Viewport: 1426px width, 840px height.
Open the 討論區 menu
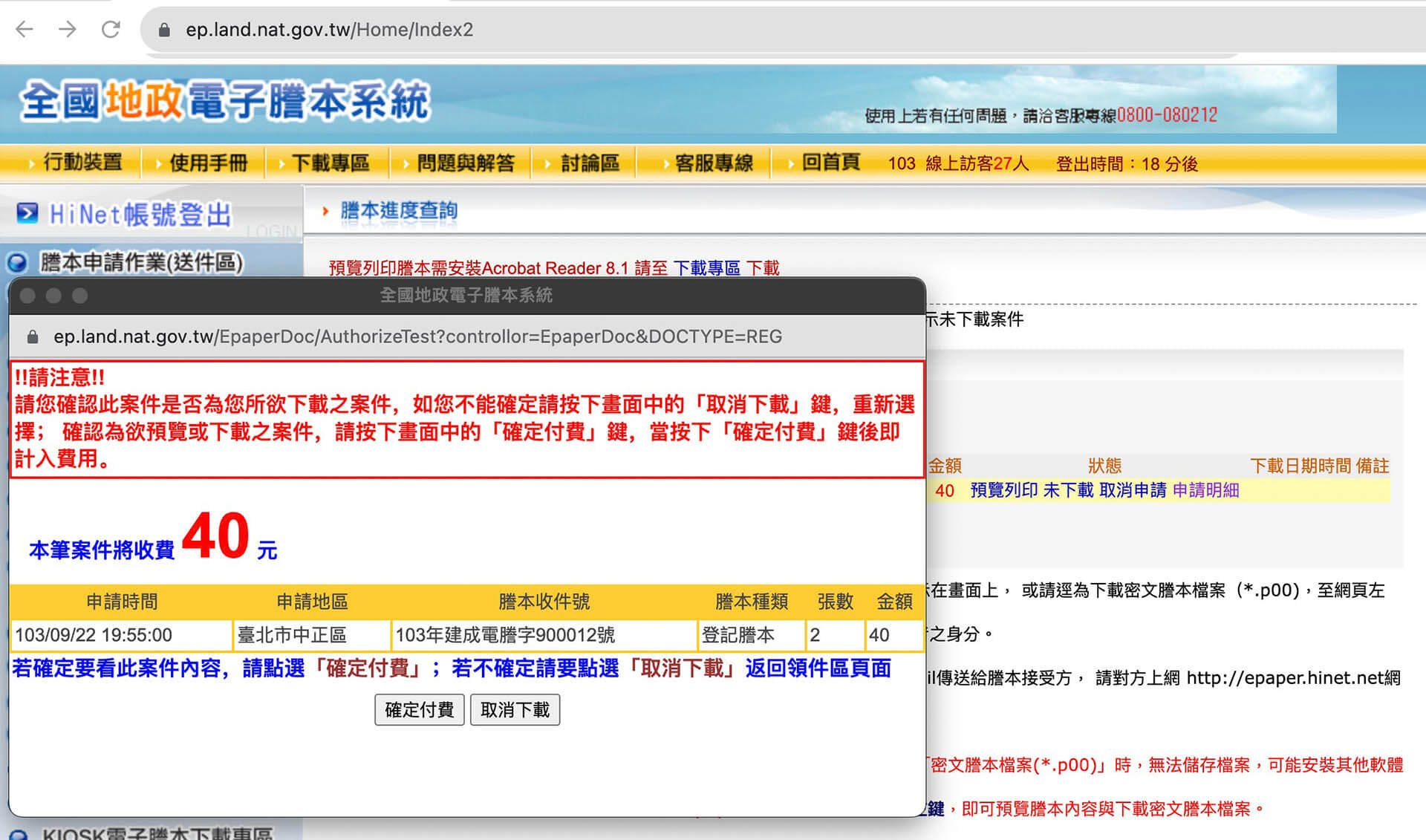(590, 163)
